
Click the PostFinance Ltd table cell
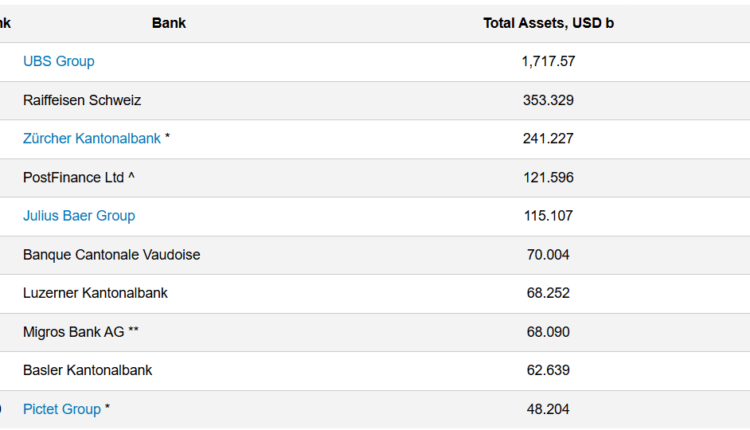click(x=74, y=177)
